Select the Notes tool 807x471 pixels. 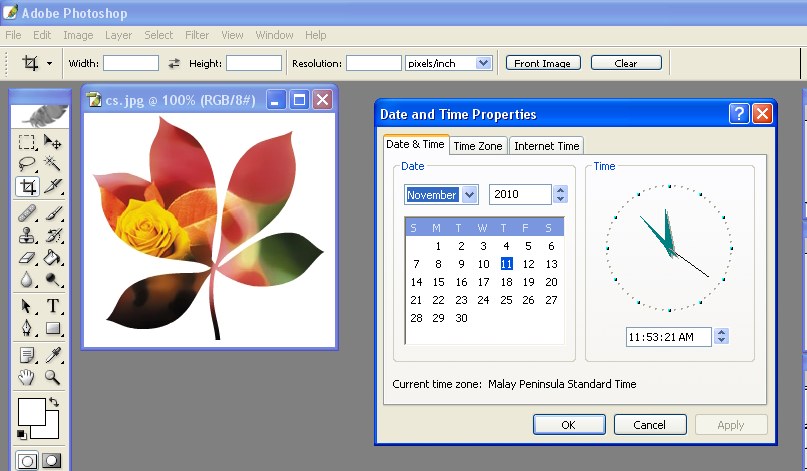[27, 355]
